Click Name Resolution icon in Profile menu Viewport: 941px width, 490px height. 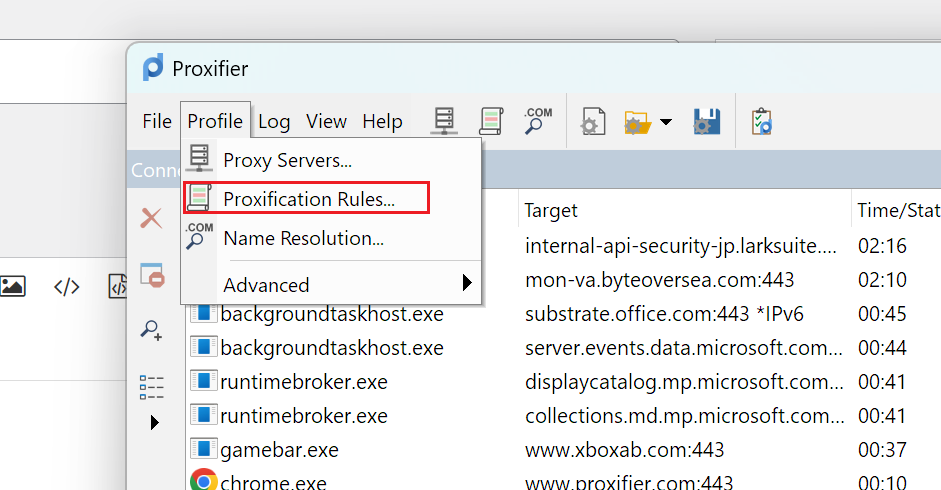tap(199, 236)
